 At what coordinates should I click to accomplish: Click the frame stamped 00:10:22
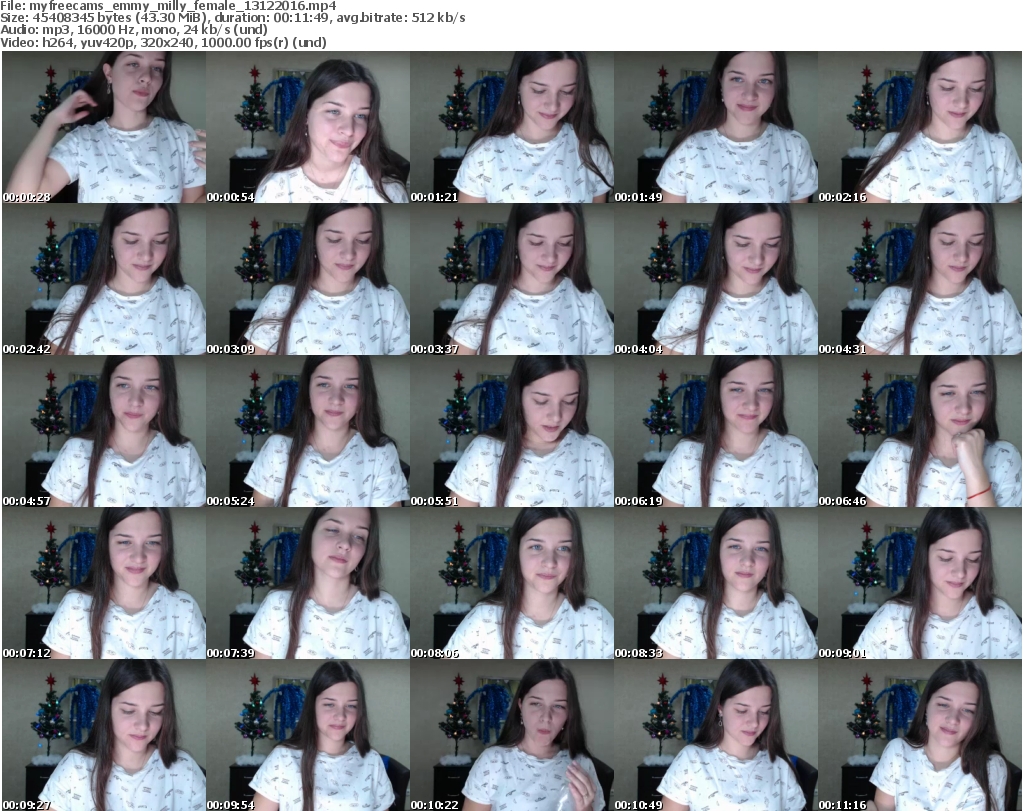(511, 735)
